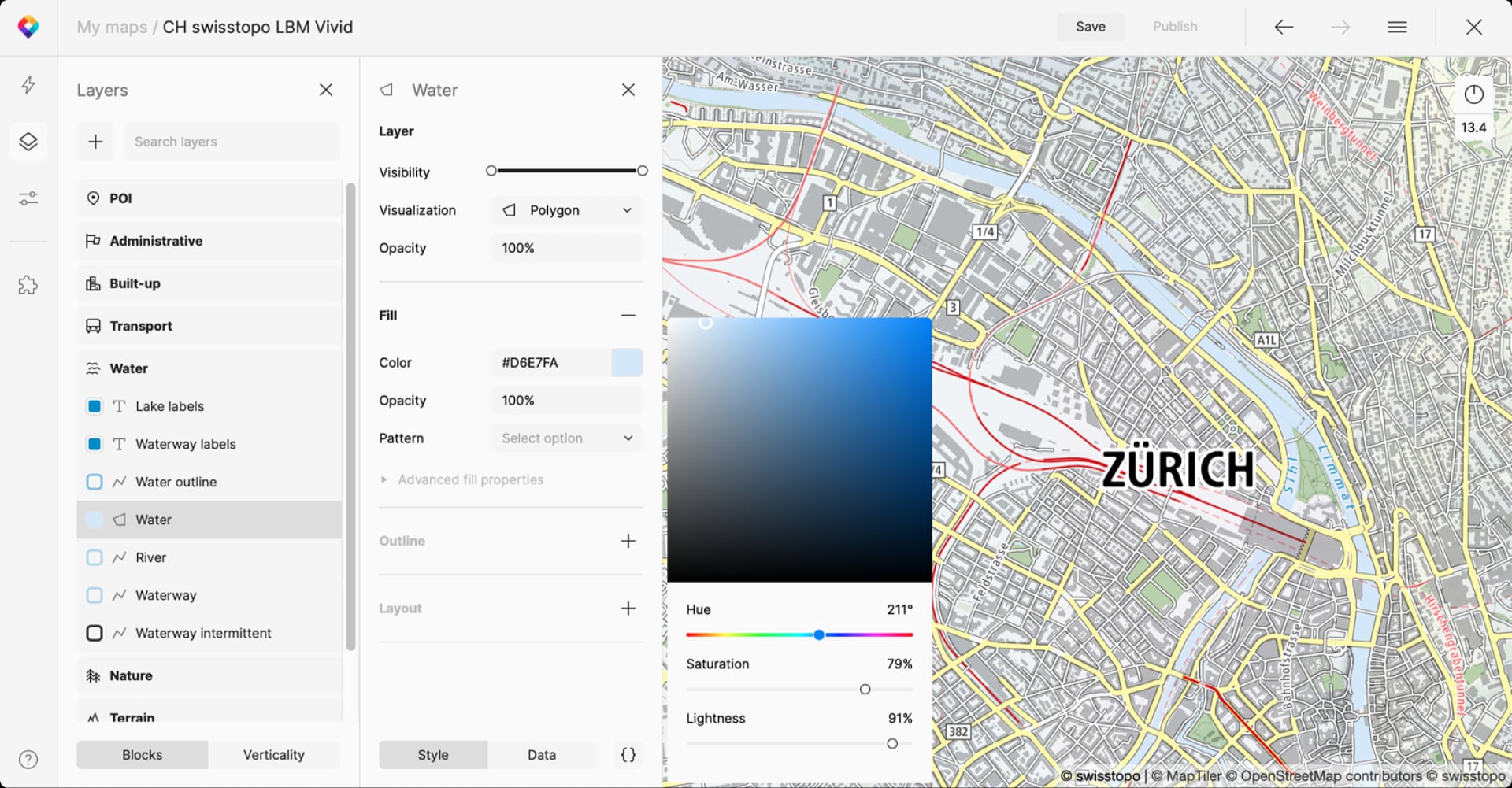Click the Hue slider handle
1512x788 pixels.
(x=819, y=634)
